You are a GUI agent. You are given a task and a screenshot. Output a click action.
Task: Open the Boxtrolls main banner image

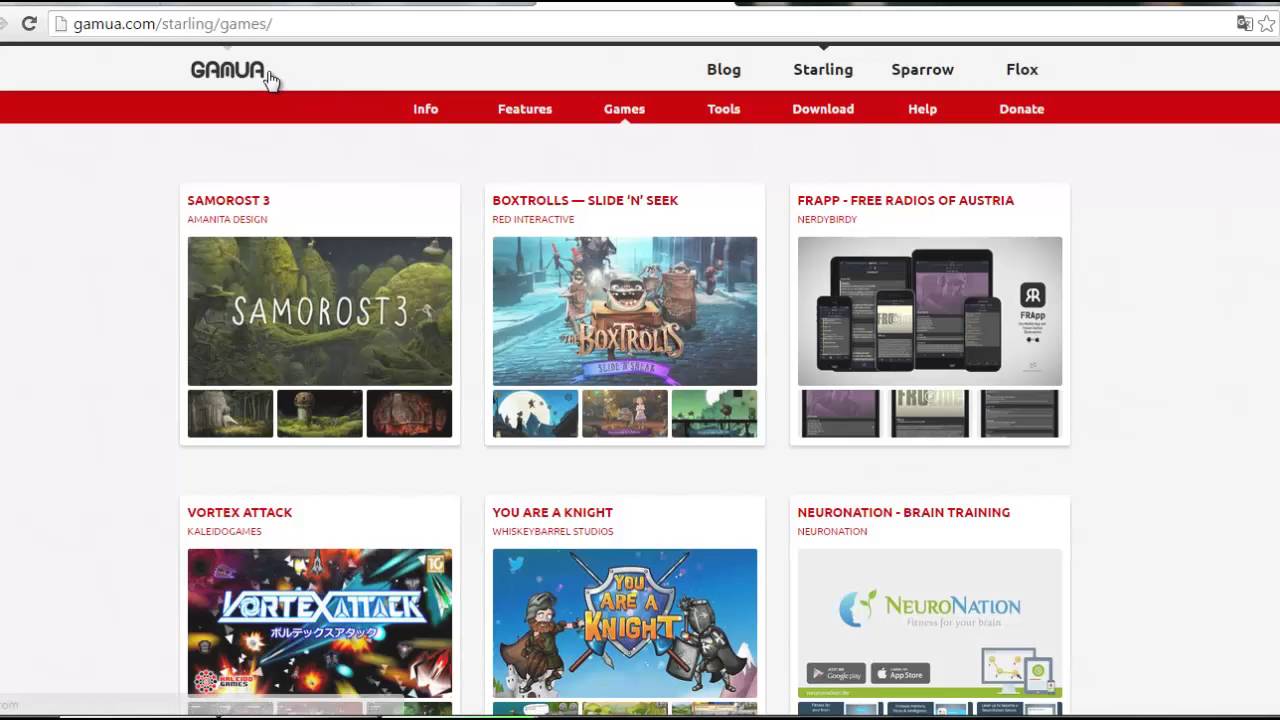625,311
